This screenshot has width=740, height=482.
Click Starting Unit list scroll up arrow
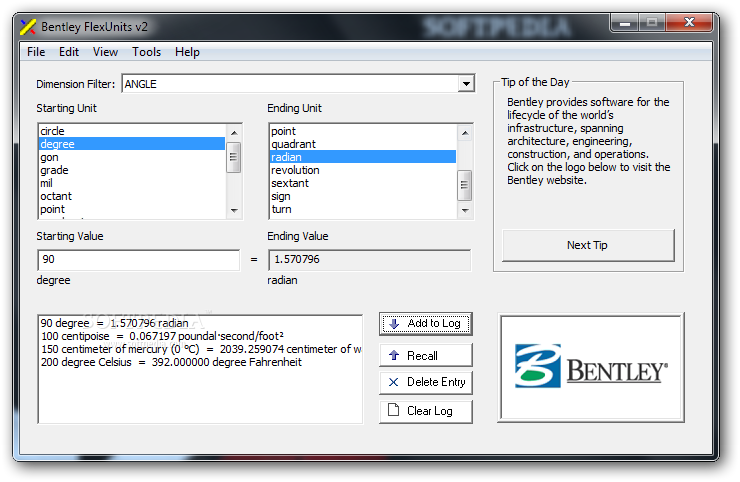point(234,133)
